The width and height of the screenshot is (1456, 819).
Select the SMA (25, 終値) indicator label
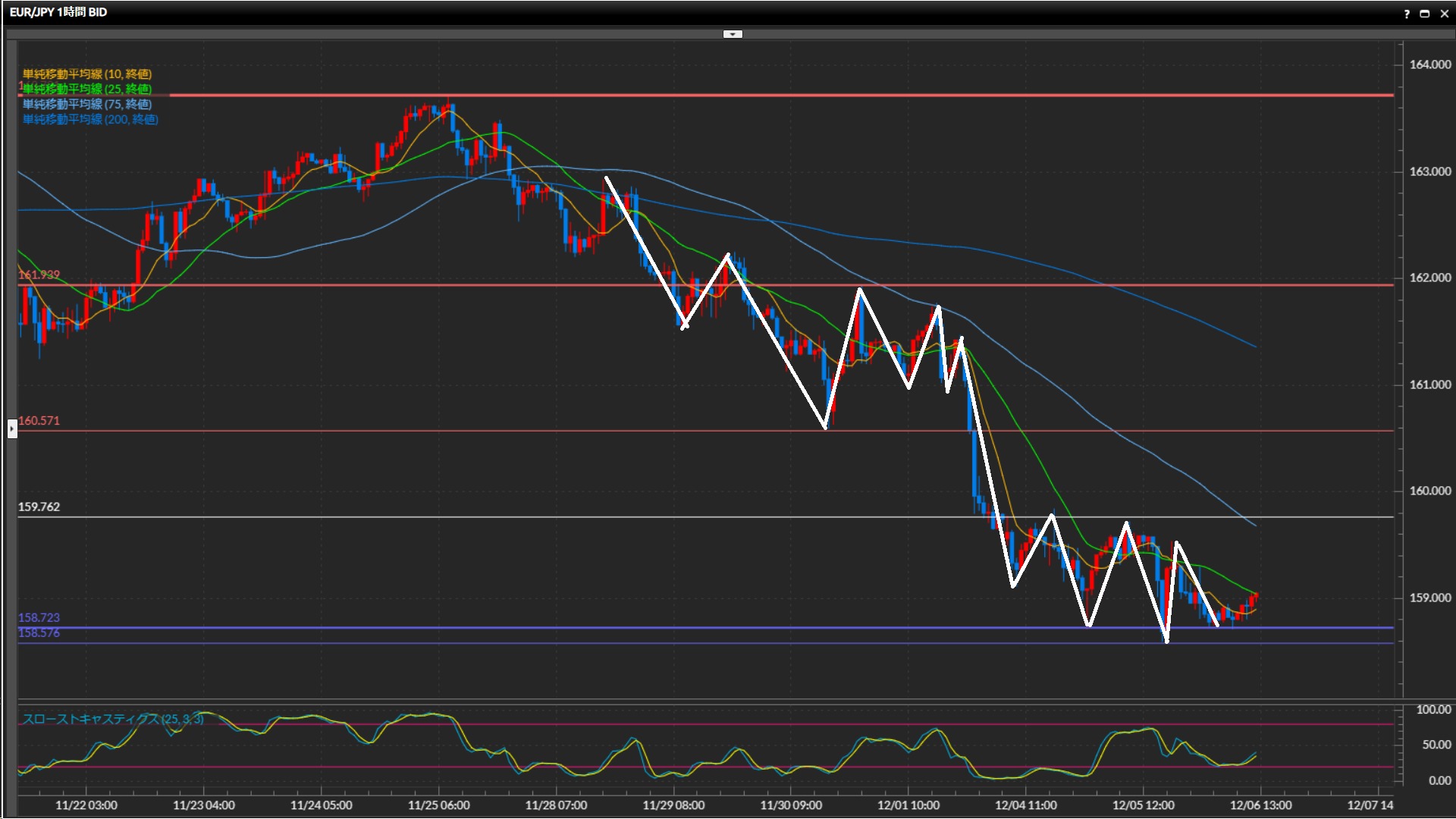[x=87, y=89]
